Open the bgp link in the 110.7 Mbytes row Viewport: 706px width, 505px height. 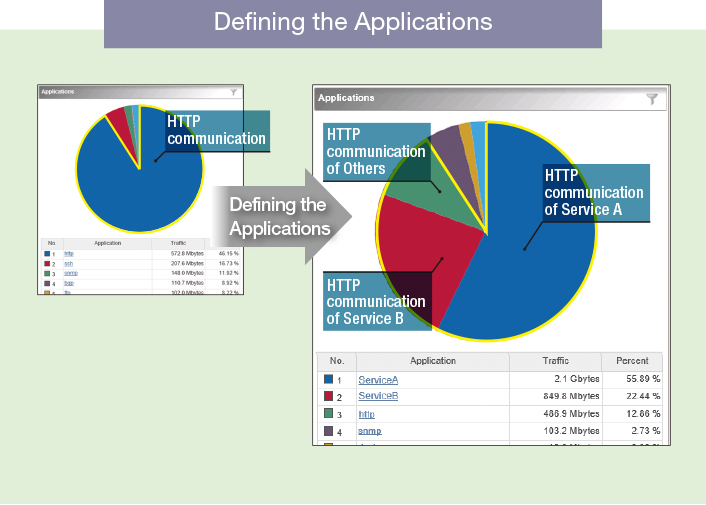coord(69,283)
